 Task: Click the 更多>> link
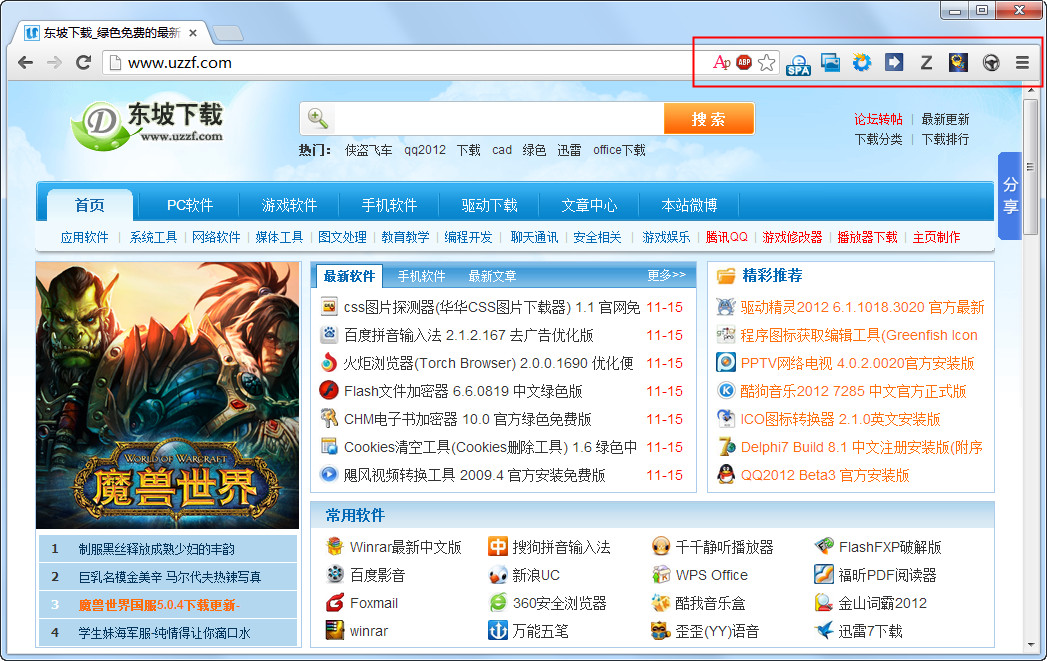pos(666,275)
